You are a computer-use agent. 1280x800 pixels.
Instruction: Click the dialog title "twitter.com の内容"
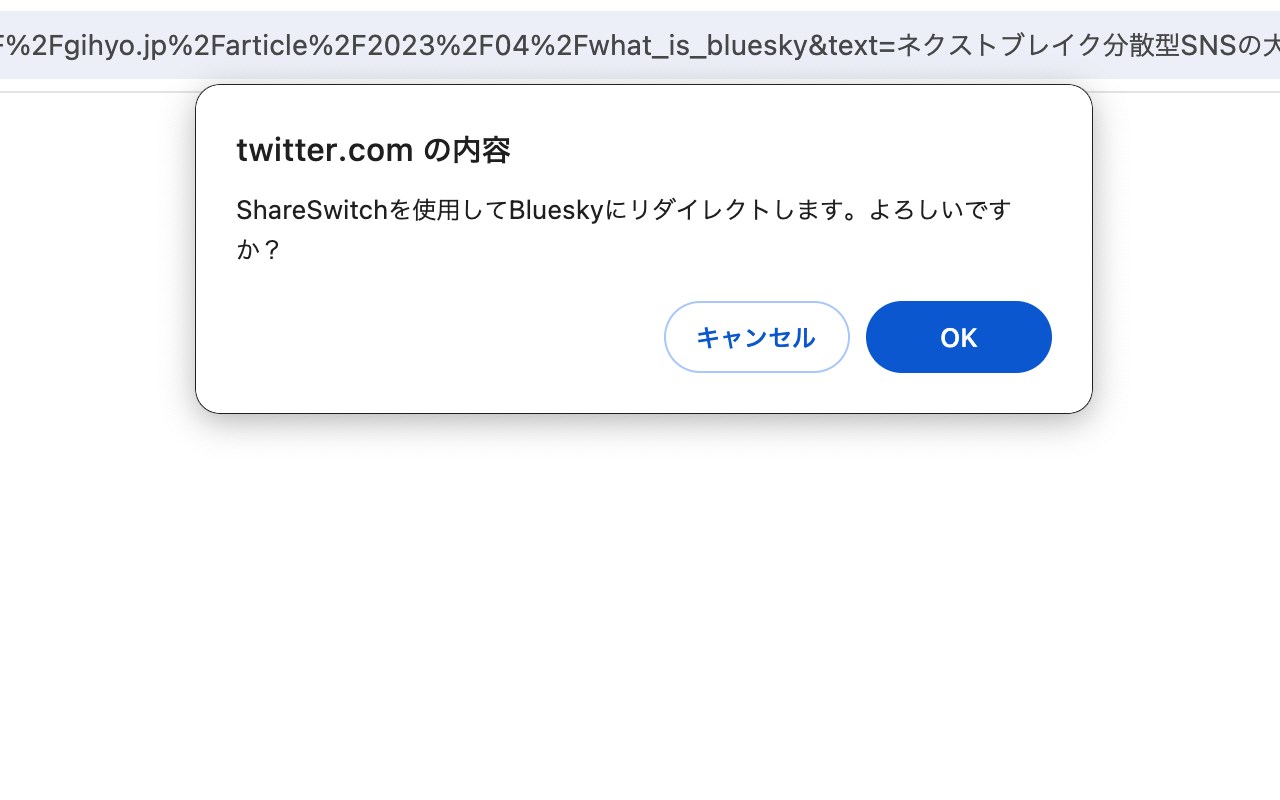[373, 150]
